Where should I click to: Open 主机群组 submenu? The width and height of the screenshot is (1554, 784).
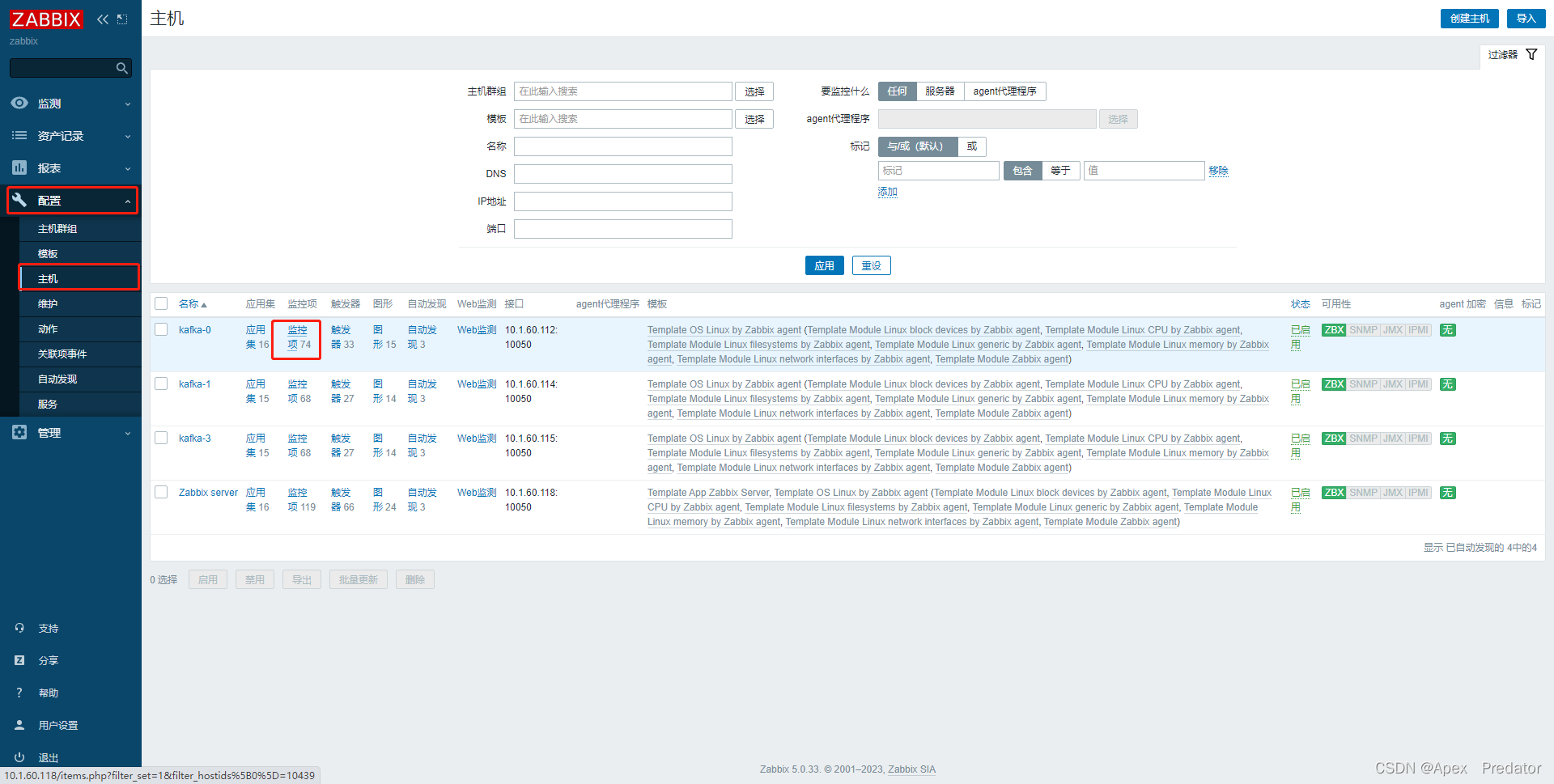pos(80,229)
